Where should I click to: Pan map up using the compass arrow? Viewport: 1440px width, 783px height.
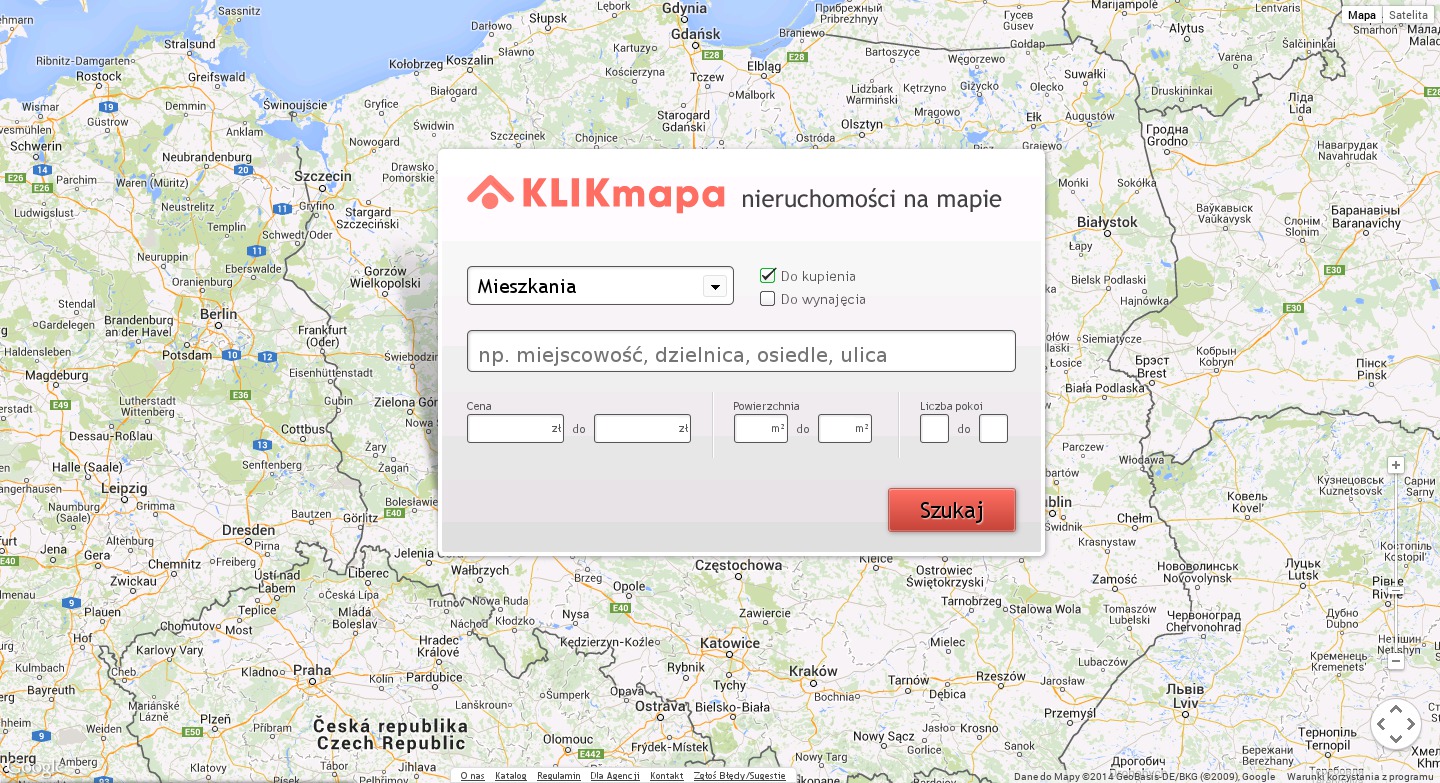pos(1396,710)
